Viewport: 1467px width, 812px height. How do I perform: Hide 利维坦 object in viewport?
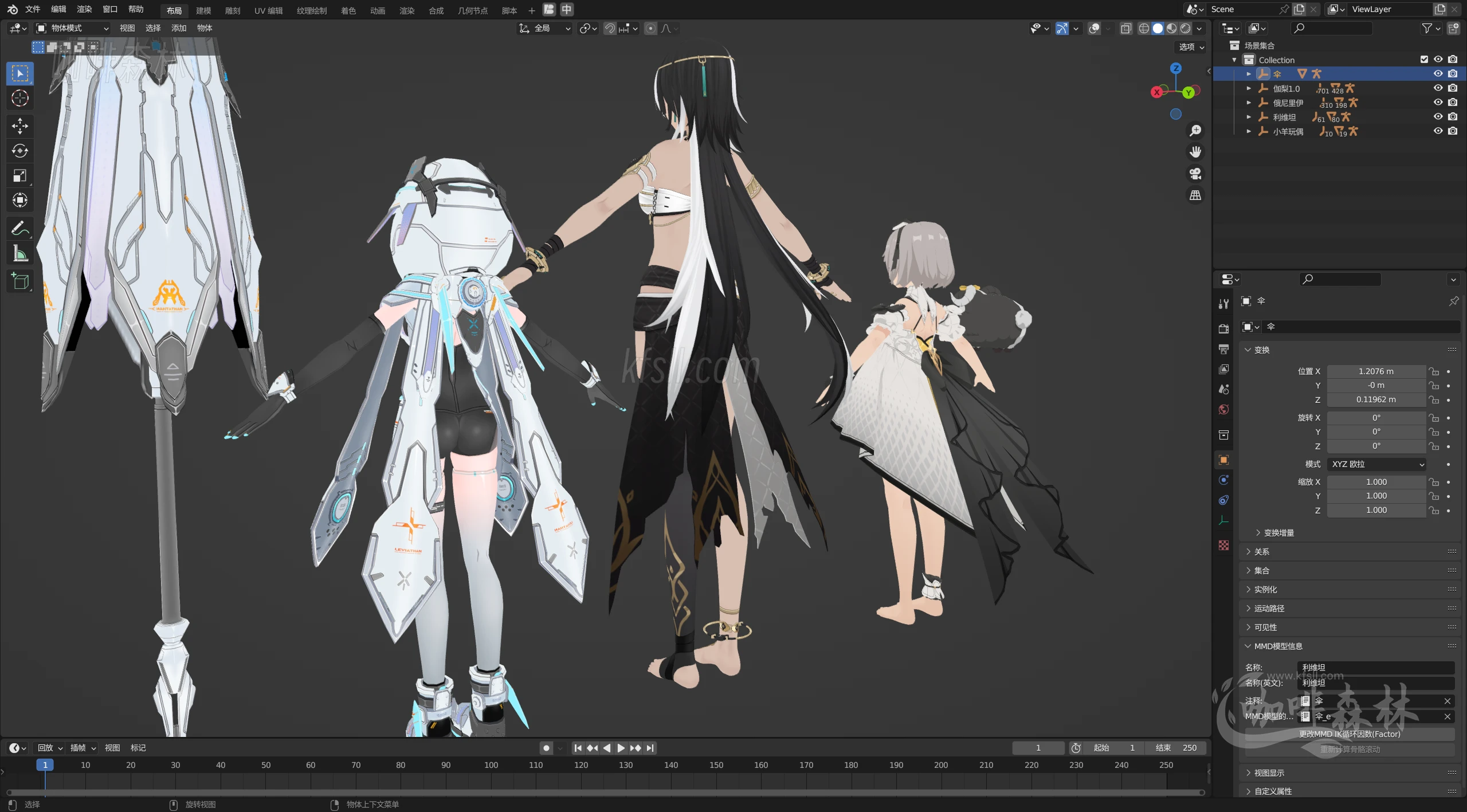[x=1438, y=116]
